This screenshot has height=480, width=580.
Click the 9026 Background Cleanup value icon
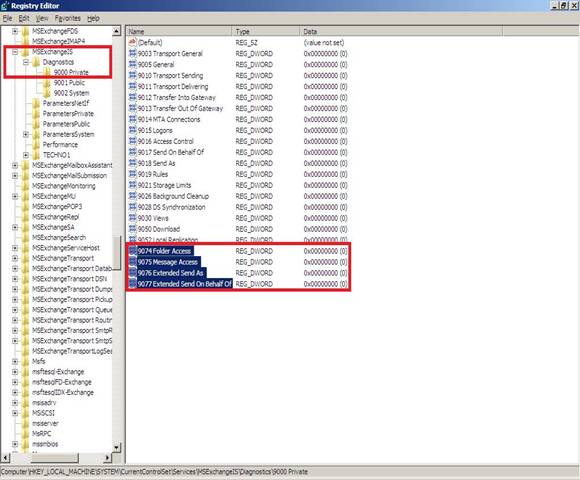(132, 196)
